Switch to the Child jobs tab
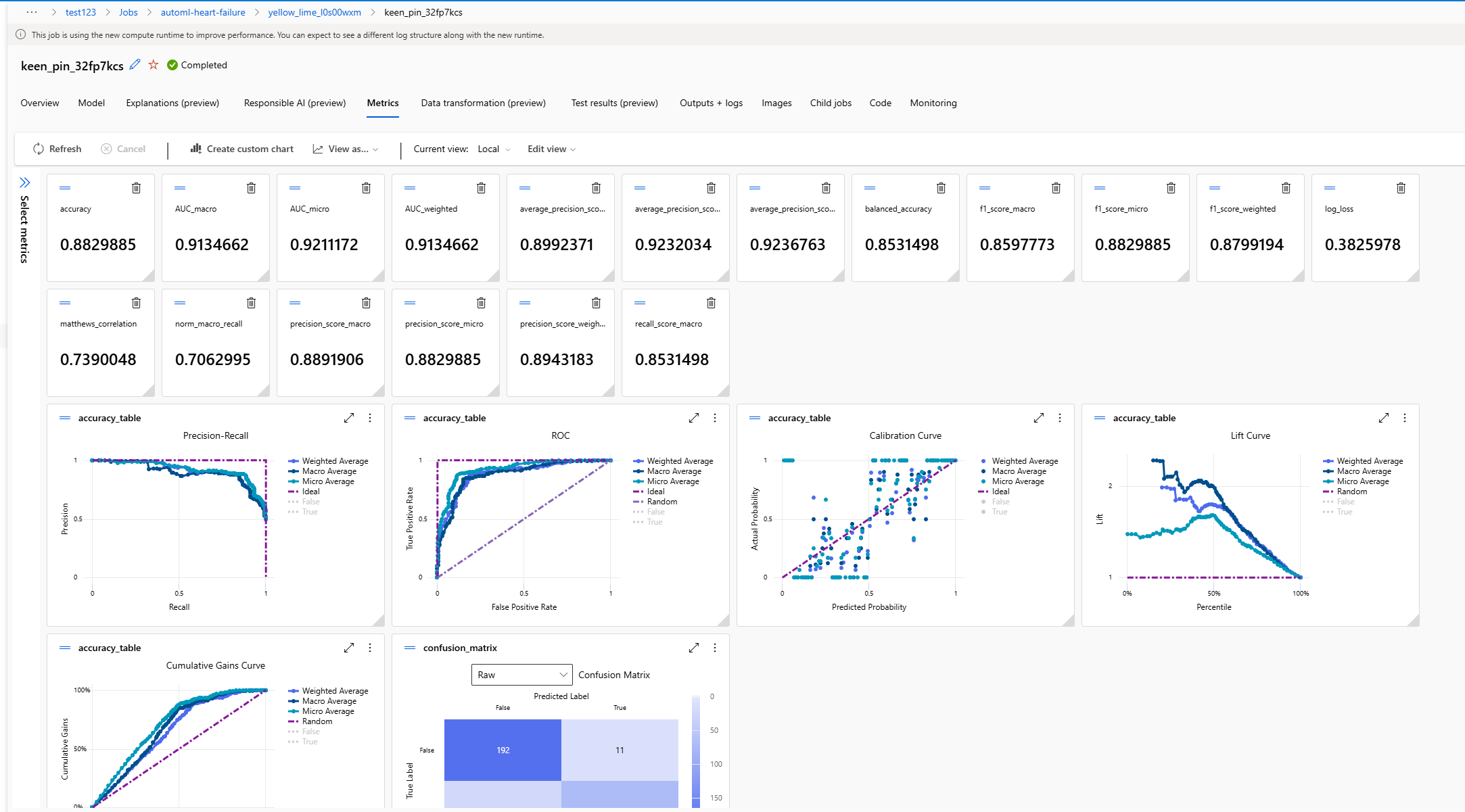The image size is (1465, 812). point(831,103)
